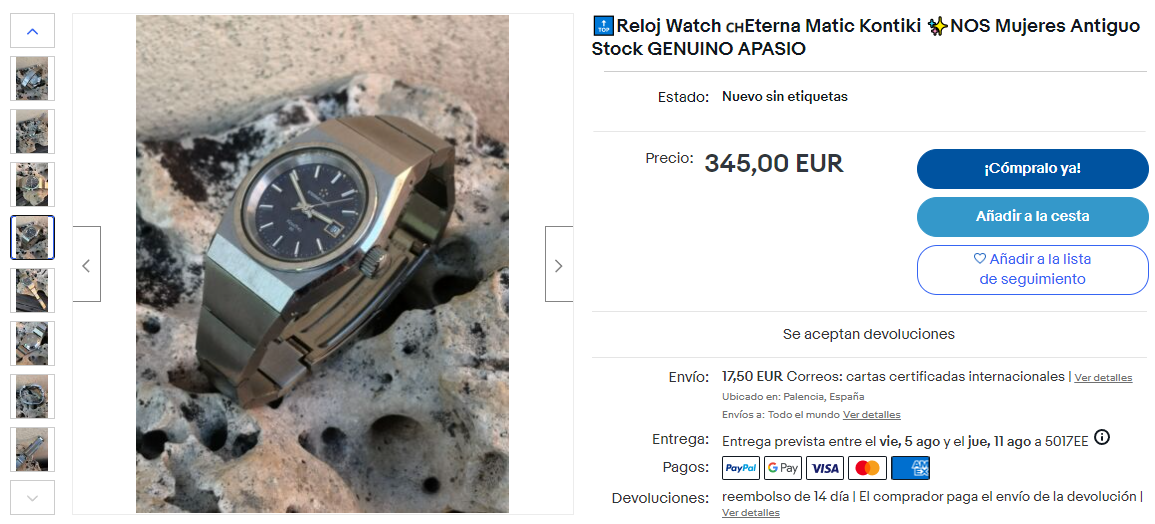
Task: Open returns Ver detalles link
Action: (x=751, y=513)
